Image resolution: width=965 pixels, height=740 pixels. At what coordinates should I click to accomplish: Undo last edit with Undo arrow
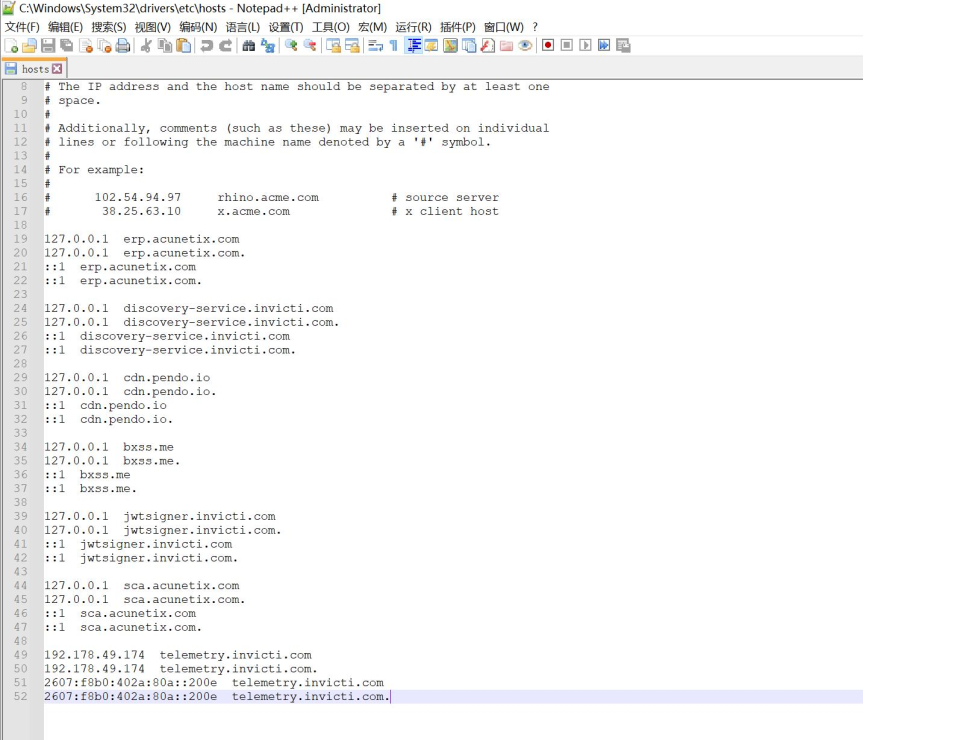[x=206, y=46]
